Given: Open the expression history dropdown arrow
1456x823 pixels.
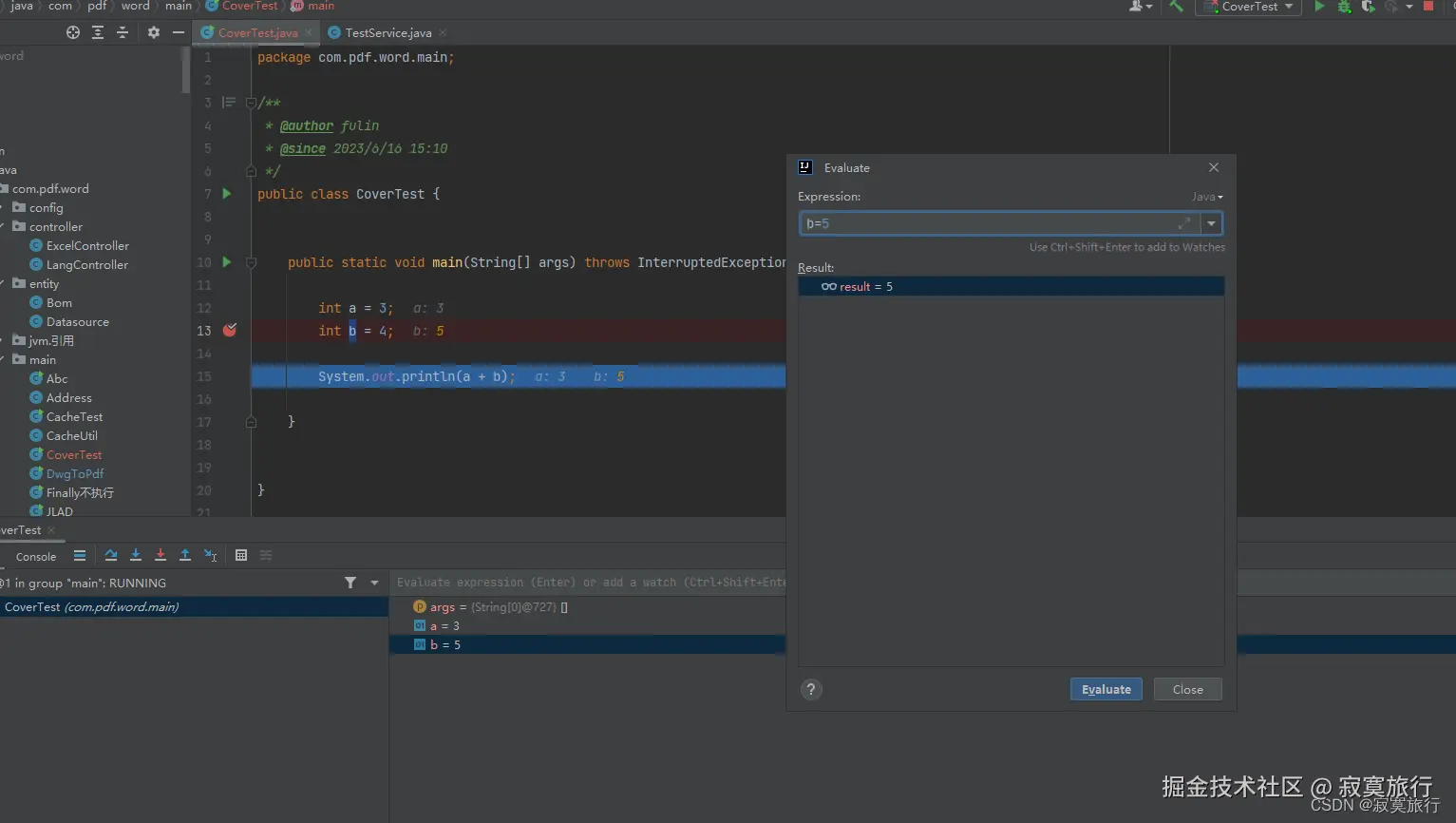Looking at the screenshot, I should (1211, 224).
